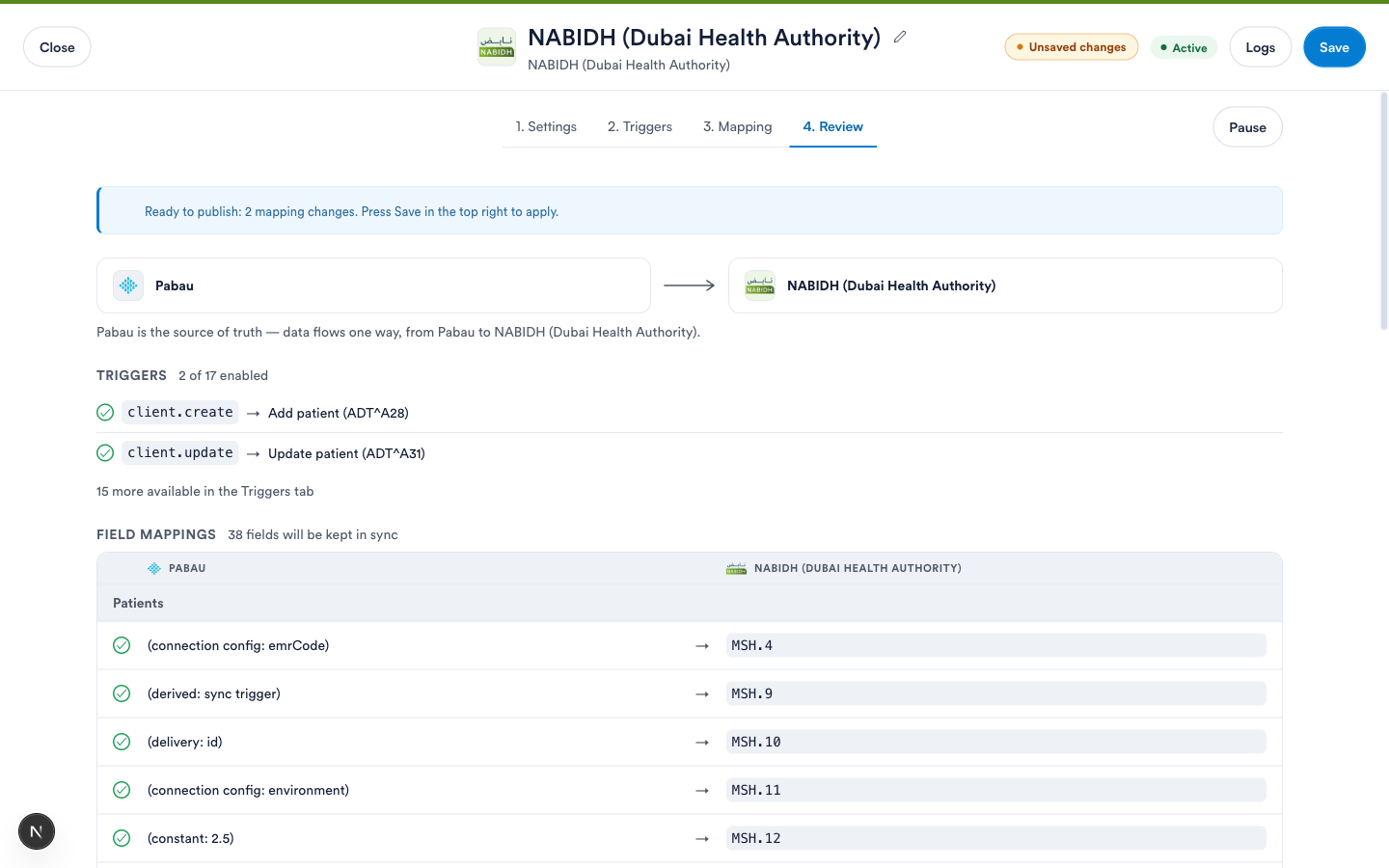Switch to the 2. Triggers tab
This screenshot has height=868, width=1389.
point(640,126)
